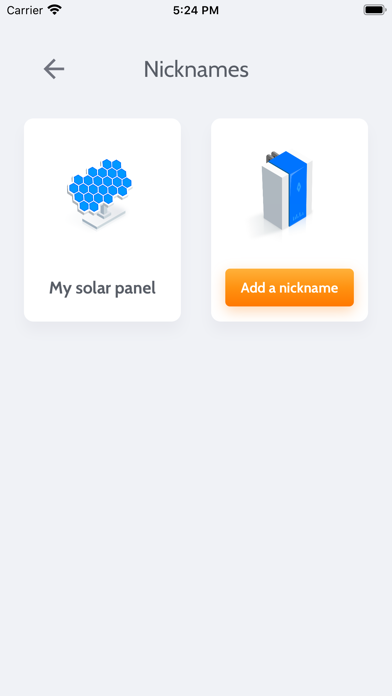Viewport: 392px width, 696px height.
Task: Click the battery indicator in status bar
Action: [375, 10]
